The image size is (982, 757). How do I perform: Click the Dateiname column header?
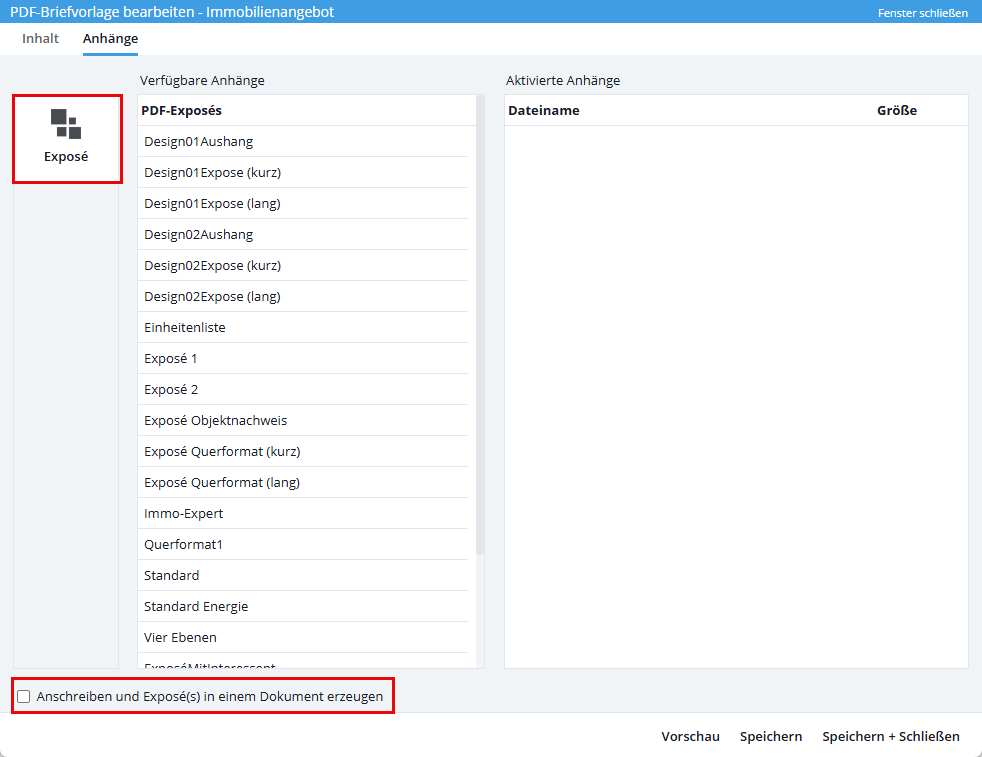click(x=544, y=110)
